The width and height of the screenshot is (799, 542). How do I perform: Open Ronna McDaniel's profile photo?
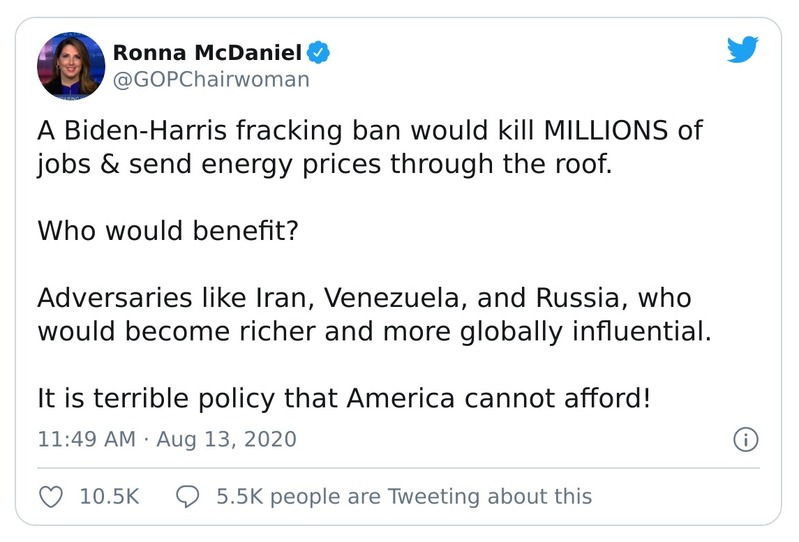pyautogui.click(x=71, y=65)
